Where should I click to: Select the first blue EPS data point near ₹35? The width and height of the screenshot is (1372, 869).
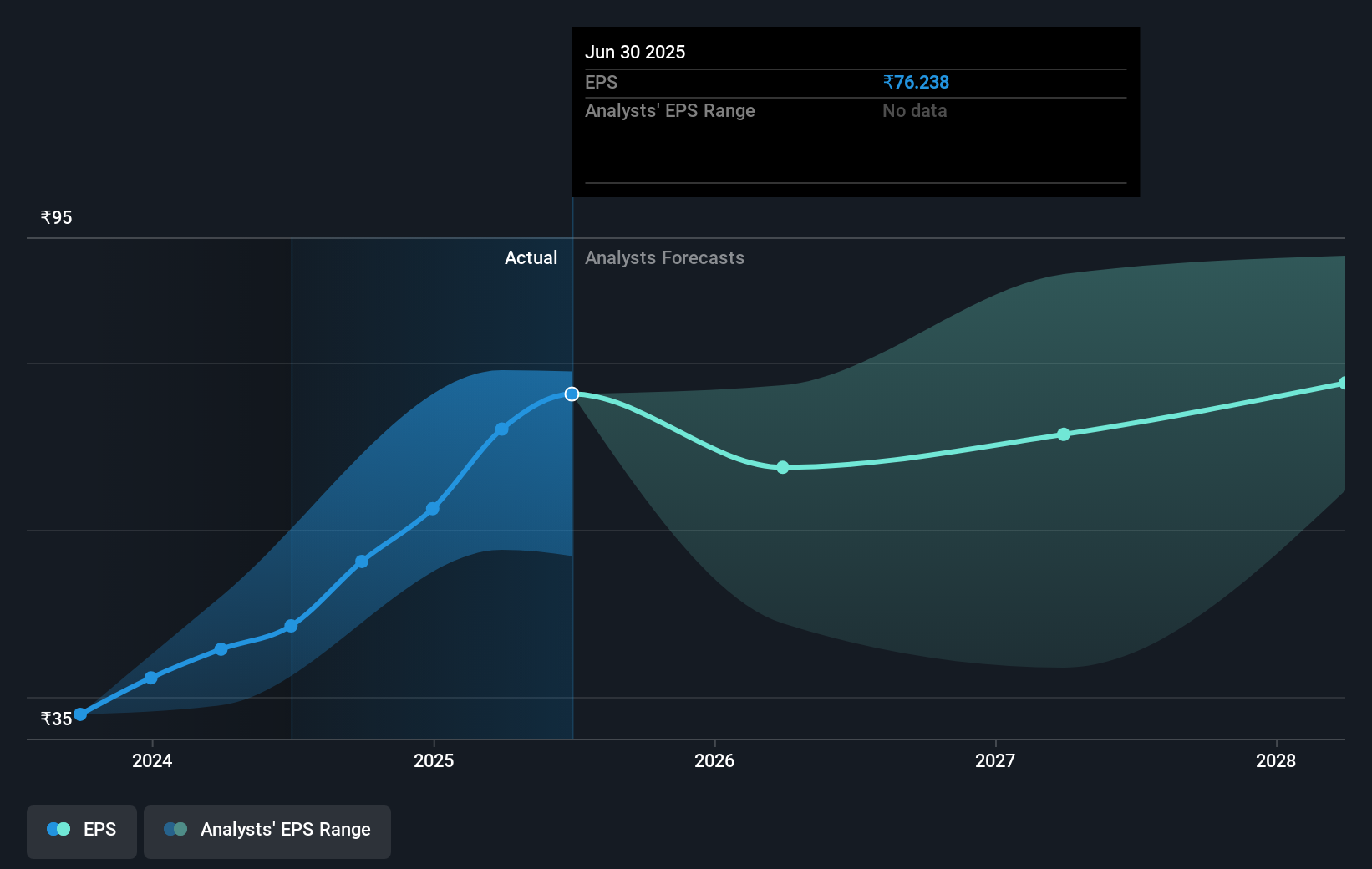79,714
